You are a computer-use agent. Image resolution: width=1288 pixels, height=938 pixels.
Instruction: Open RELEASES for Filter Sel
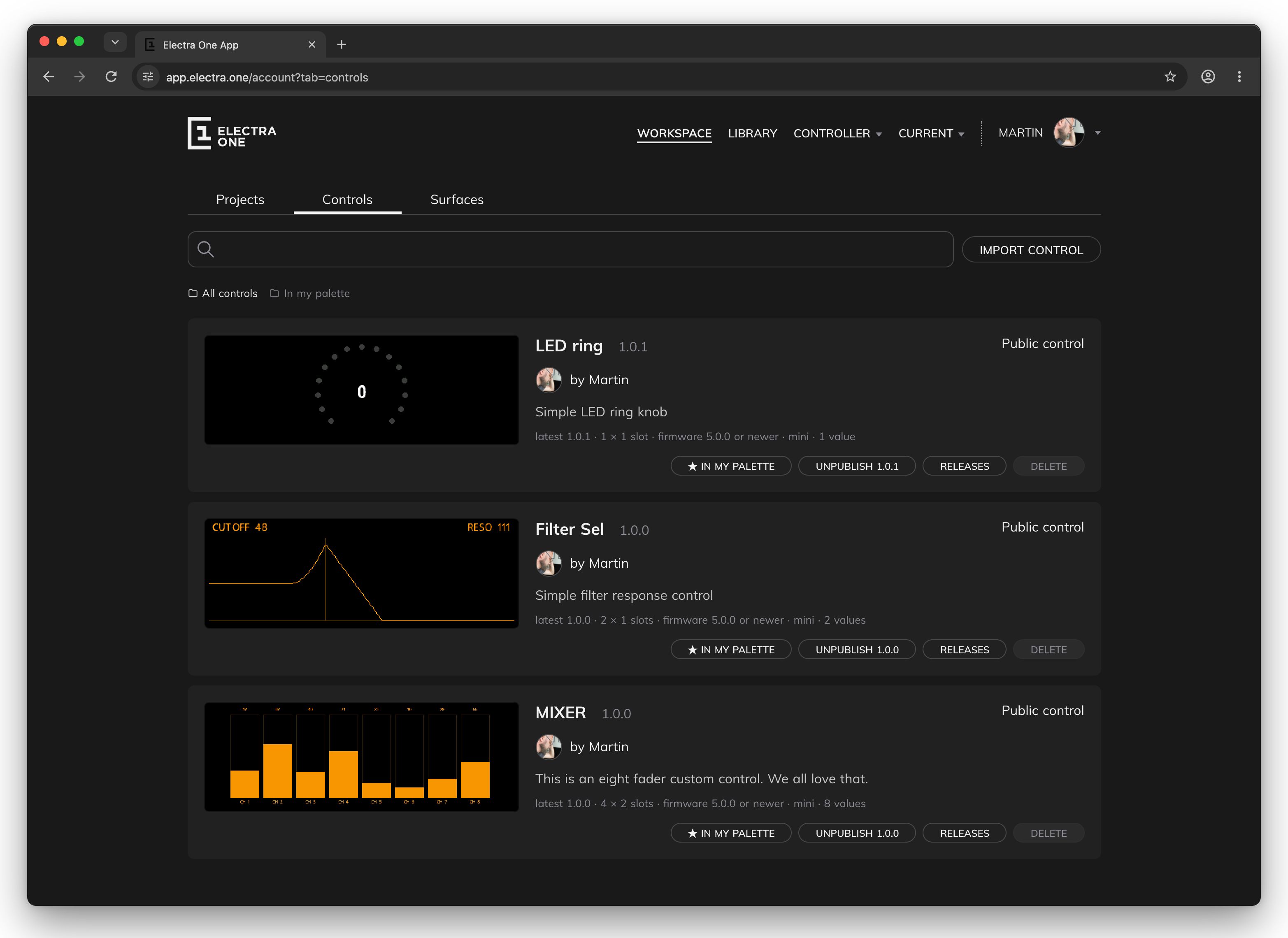point(964,650)
